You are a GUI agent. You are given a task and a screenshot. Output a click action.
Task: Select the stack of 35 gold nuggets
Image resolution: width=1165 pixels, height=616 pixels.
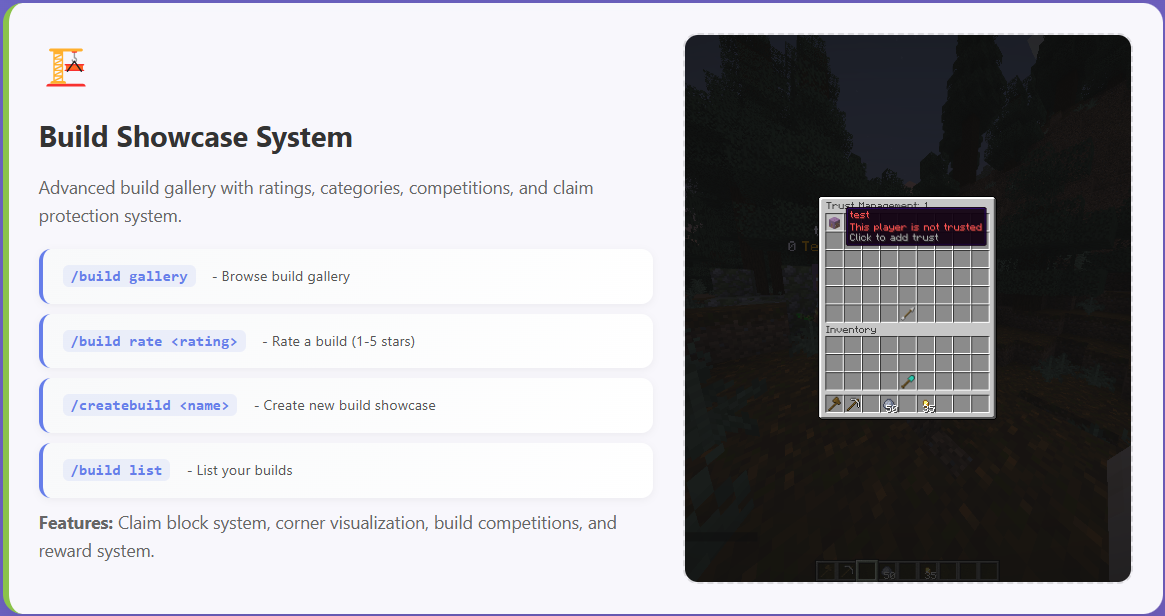(x=928, y=404)
